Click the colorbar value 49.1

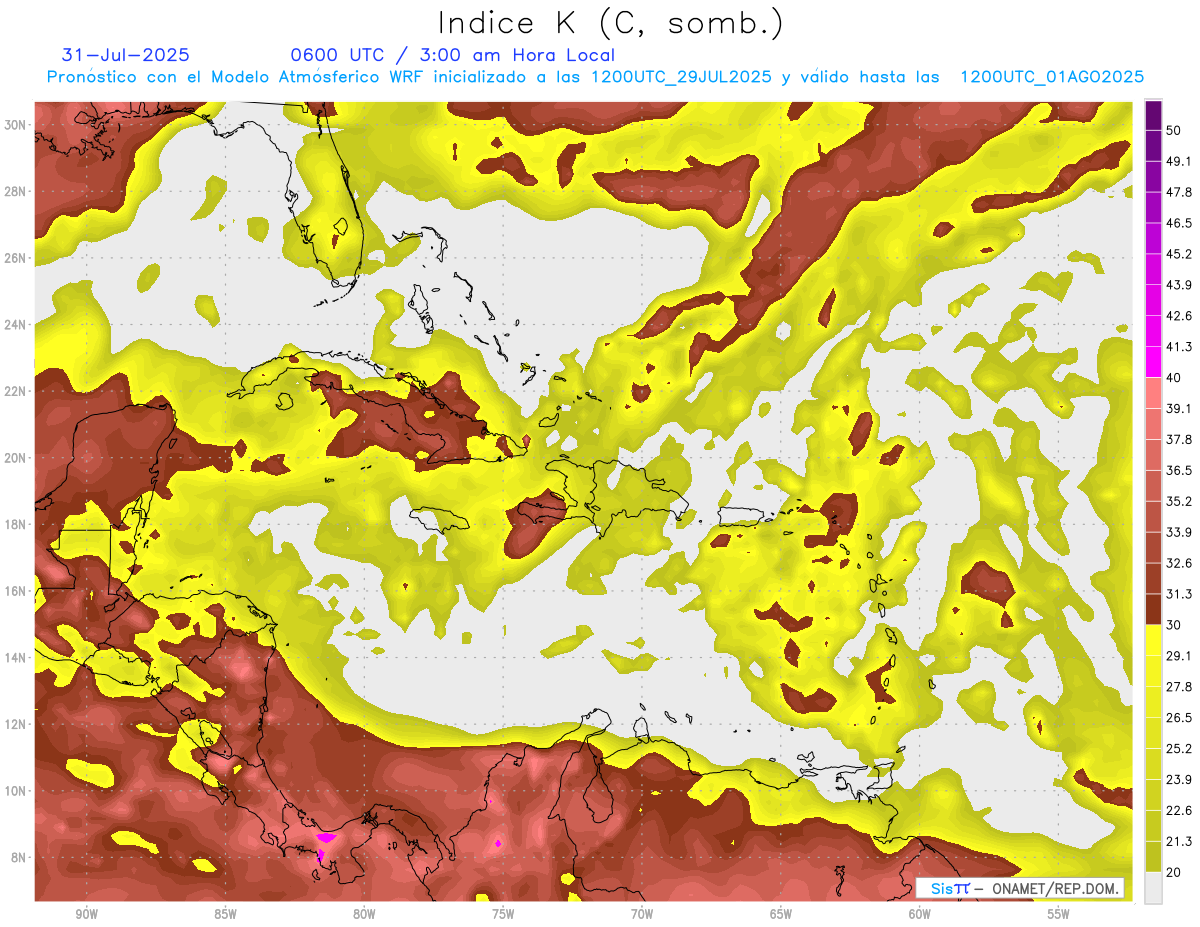click(1179, 161)
